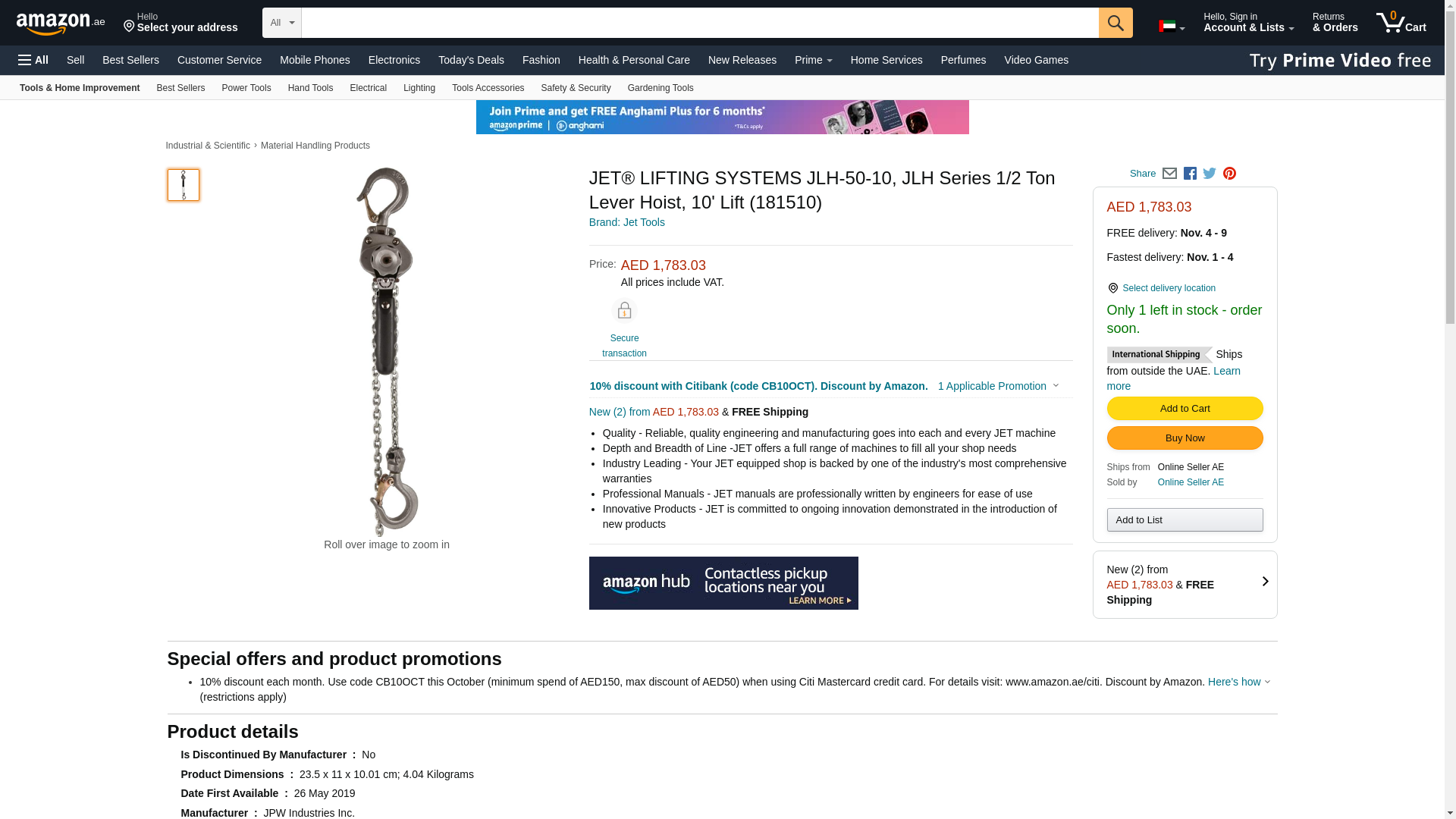Image resolution: width=1456 pixels, height=819 pixels.
Task: Open the UAE flag language selector
Action: coord(1172,27)
